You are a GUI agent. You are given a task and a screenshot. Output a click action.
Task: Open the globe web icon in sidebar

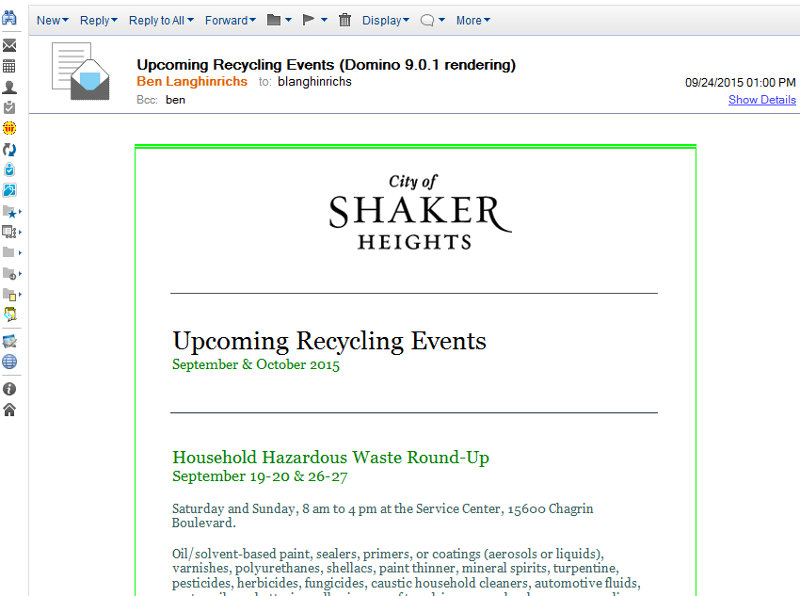tap(9, 362)
